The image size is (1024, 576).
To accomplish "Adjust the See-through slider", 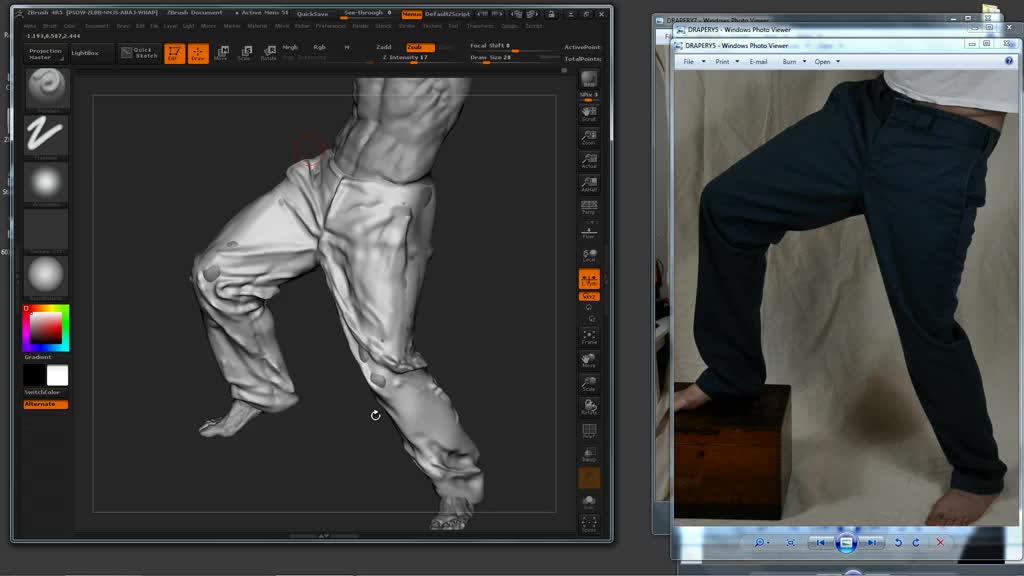I will 367,13.
